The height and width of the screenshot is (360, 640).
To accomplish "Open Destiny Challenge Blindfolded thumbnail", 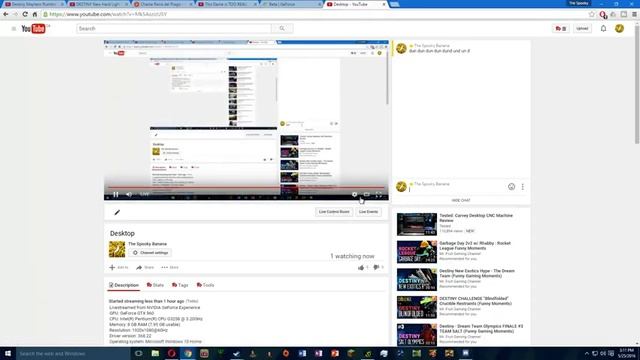I will [417, 307].
